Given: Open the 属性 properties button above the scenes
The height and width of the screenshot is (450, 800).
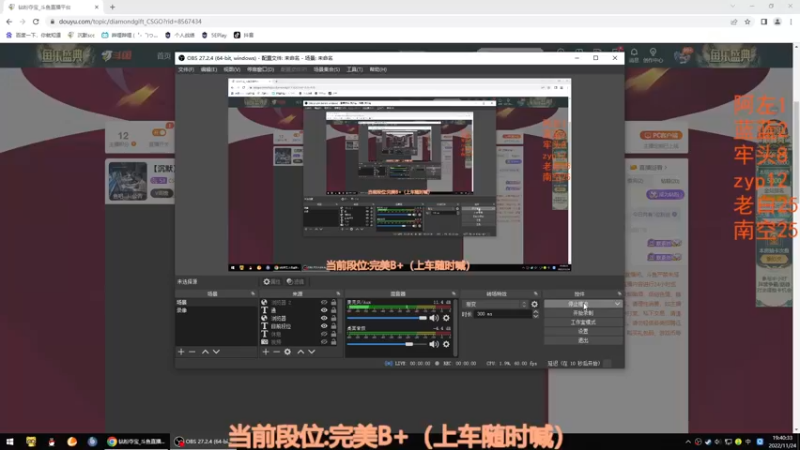Looking at the screenshot, I should (272, 282).
